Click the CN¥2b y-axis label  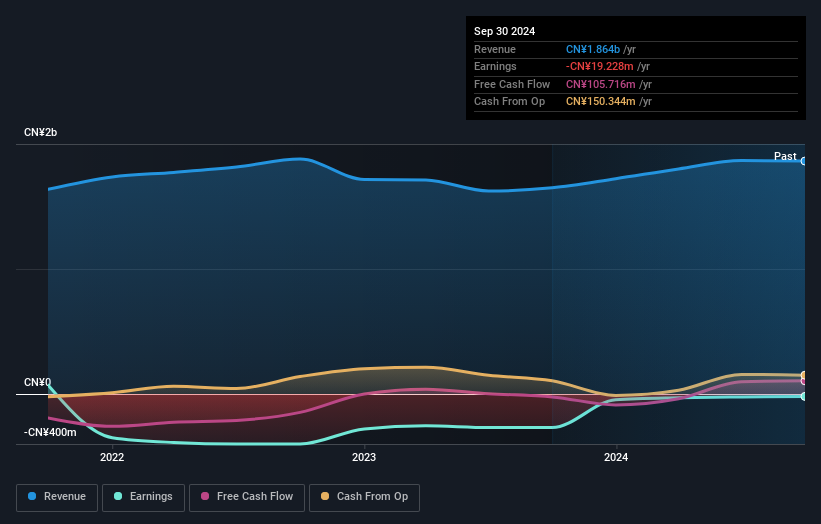(x=40, y=132)
